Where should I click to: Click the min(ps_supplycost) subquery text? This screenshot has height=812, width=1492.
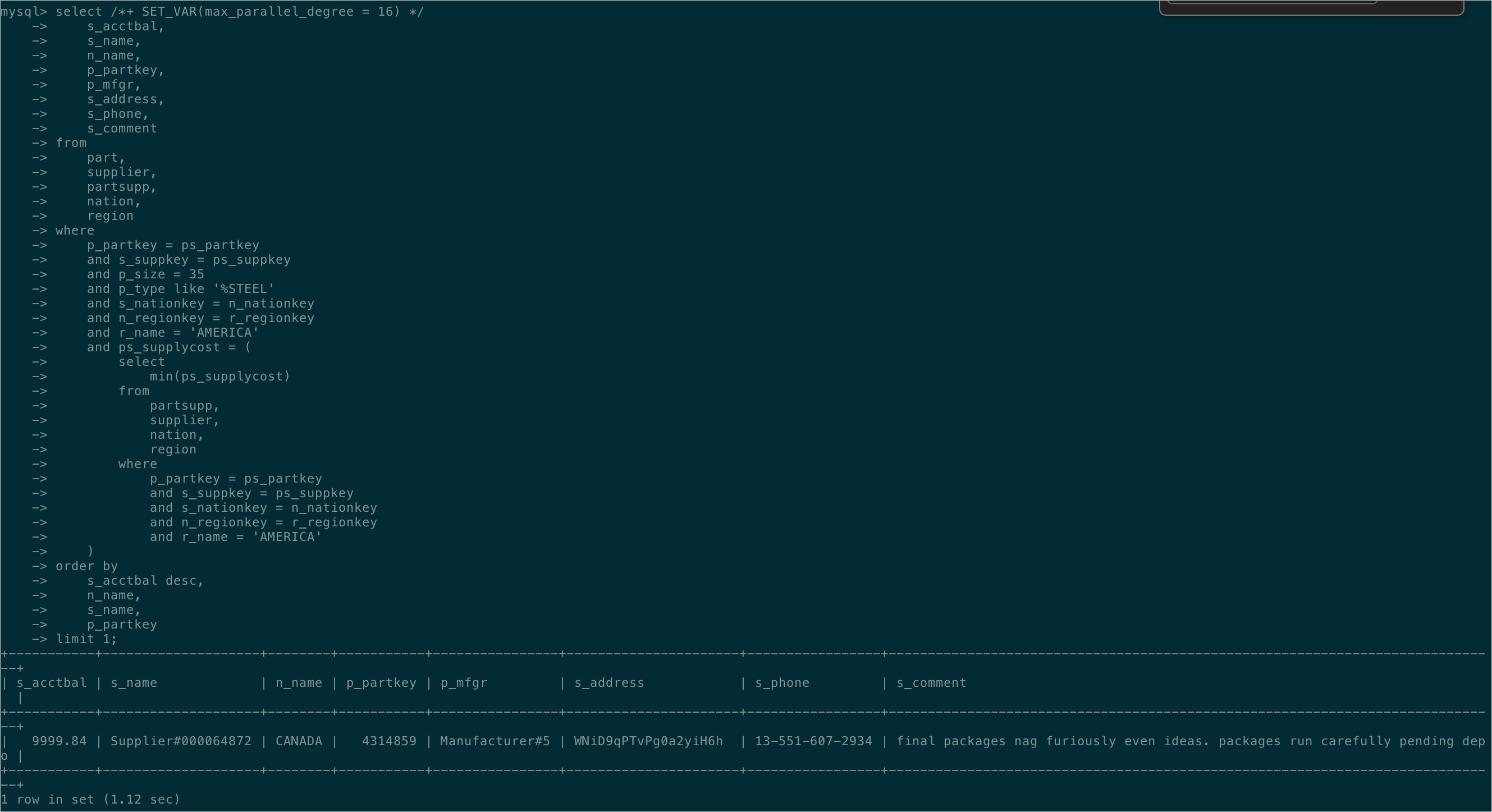(x=220, y=376)
